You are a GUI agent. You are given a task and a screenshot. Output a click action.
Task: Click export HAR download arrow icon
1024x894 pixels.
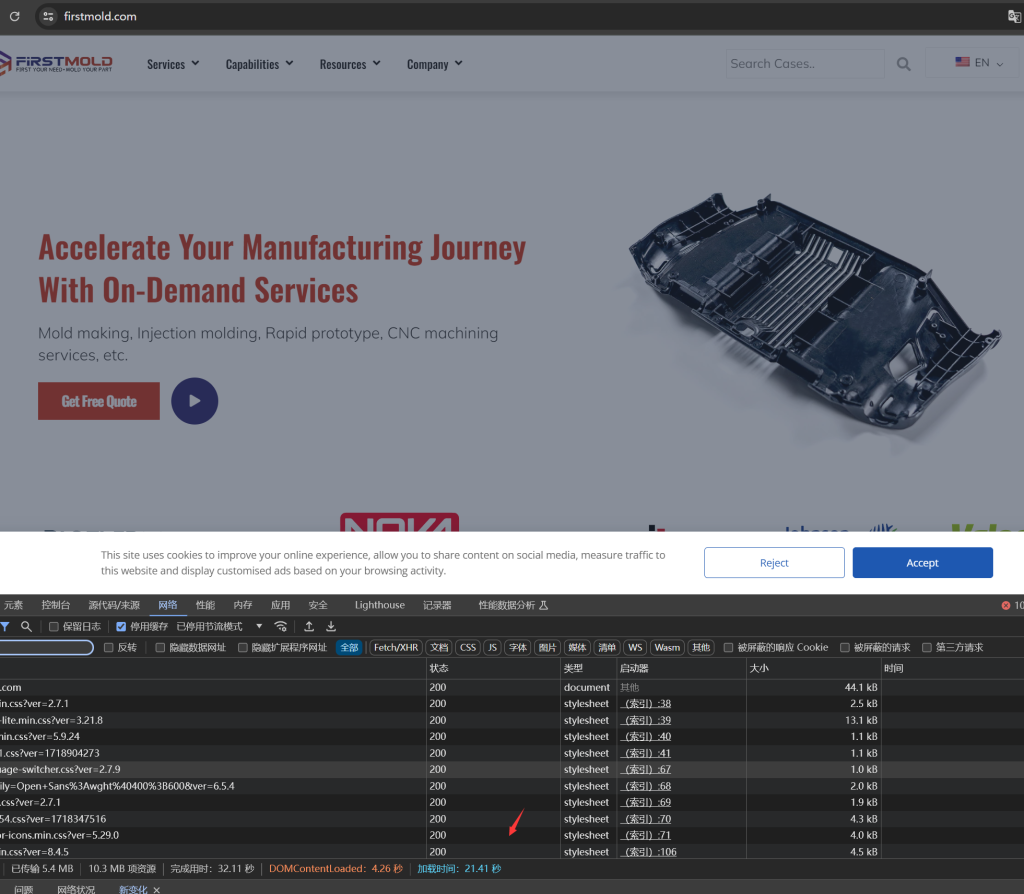[x=331, y=626]
